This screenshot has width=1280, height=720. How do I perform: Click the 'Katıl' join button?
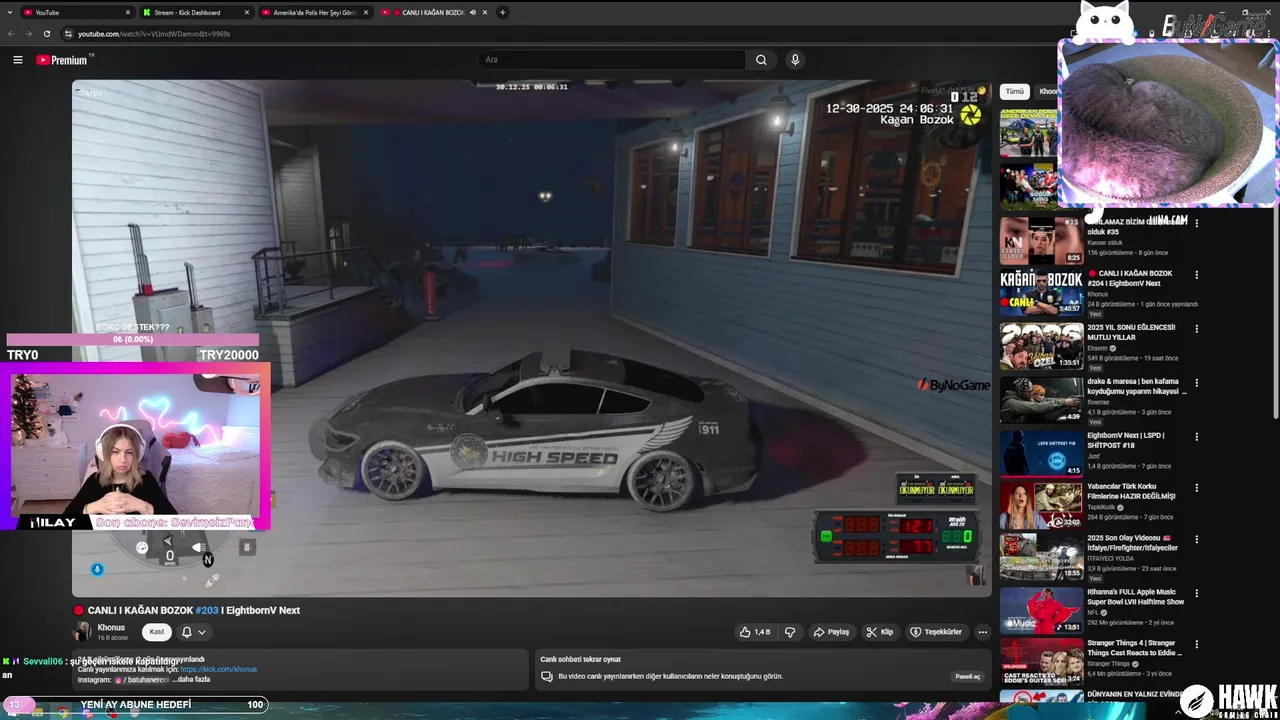click(157, 632)
